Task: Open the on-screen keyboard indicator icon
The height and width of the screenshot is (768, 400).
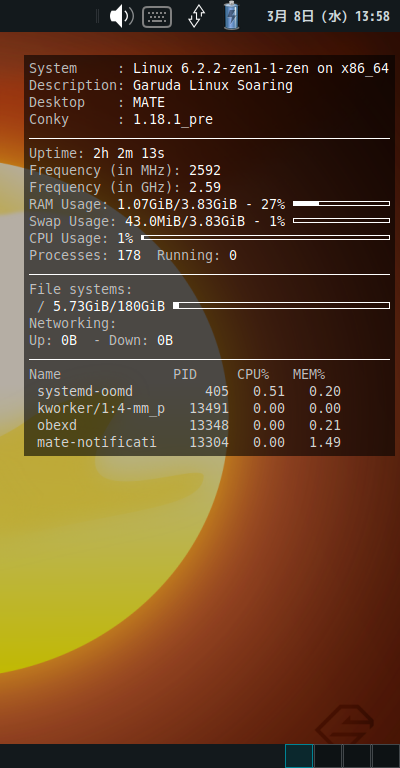Action: (x=157, y=17)
